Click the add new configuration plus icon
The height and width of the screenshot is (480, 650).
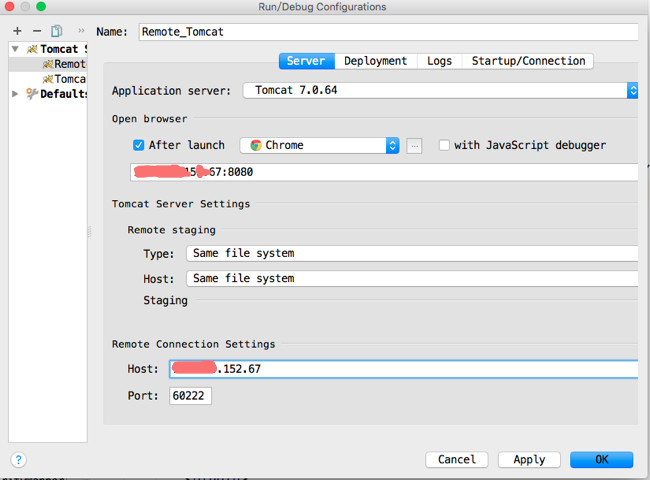click(17, 31)
